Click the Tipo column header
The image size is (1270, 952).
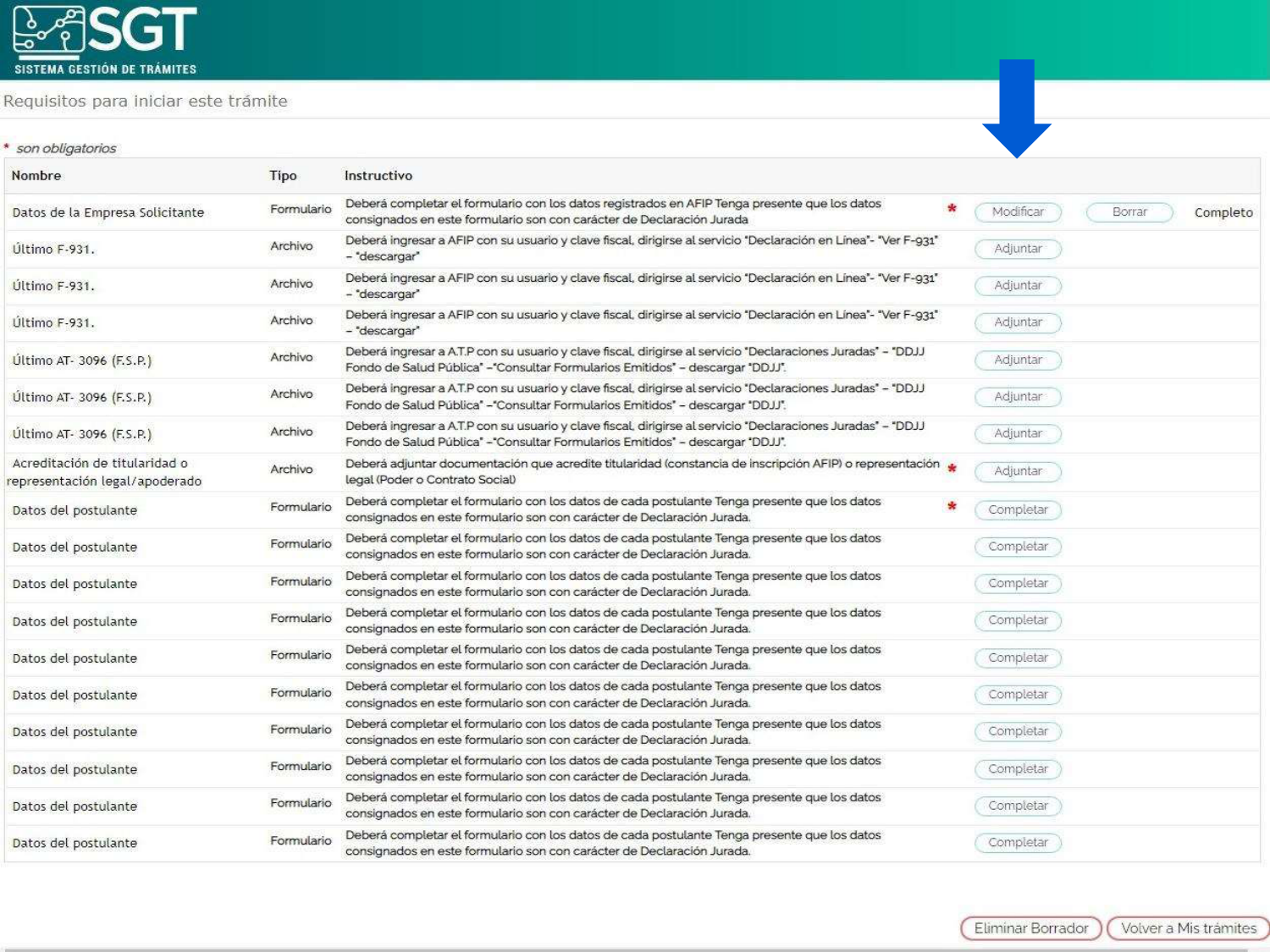point(283,176)
